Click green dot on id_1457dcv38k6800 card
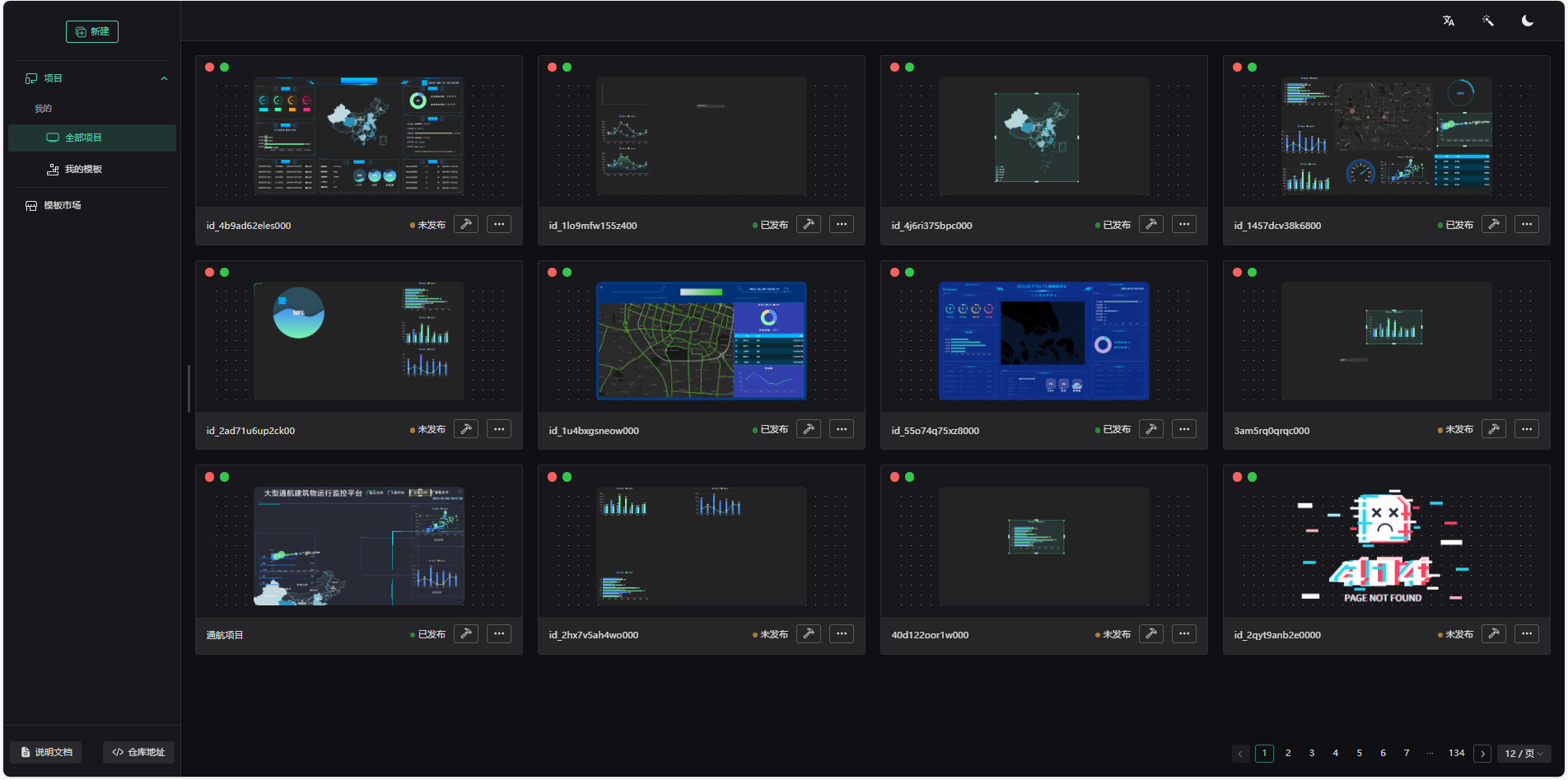 1253,68
